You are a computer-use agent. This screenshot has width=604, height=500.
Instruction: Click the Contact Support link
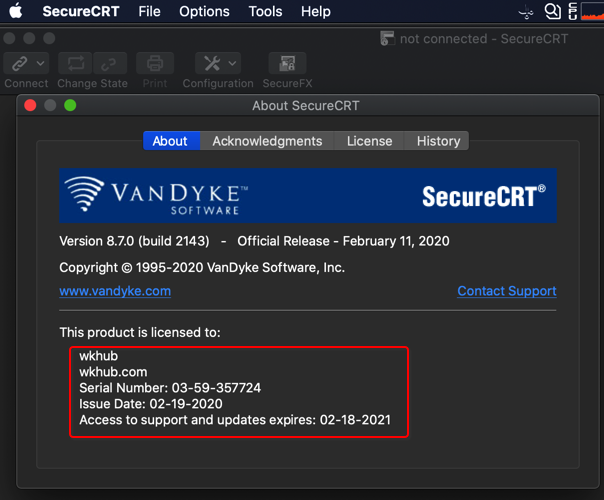[x=507, y=291]
